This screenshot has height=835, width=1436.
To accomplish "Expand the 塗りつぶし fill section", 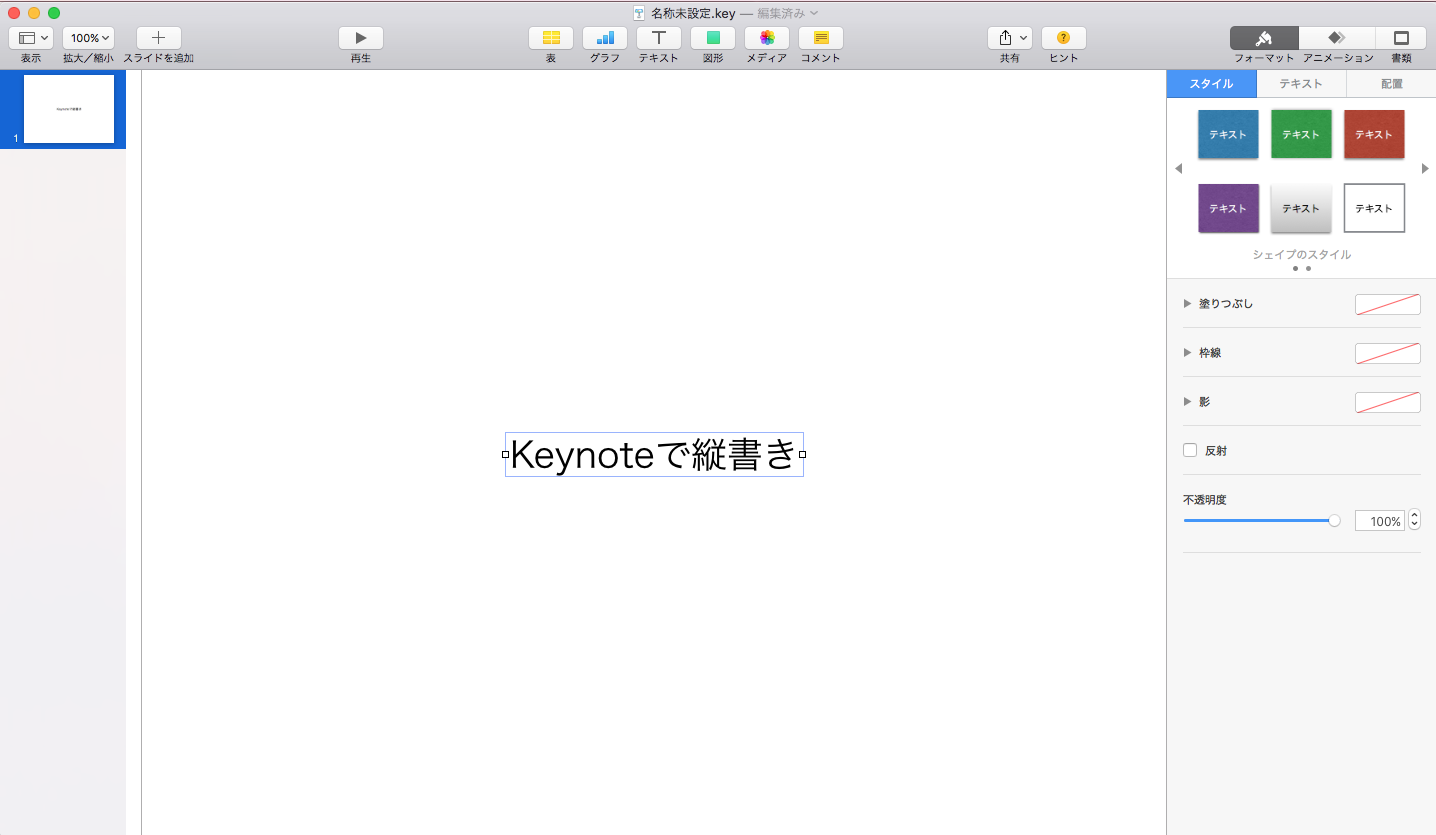I will click(x=1188, y=303).
